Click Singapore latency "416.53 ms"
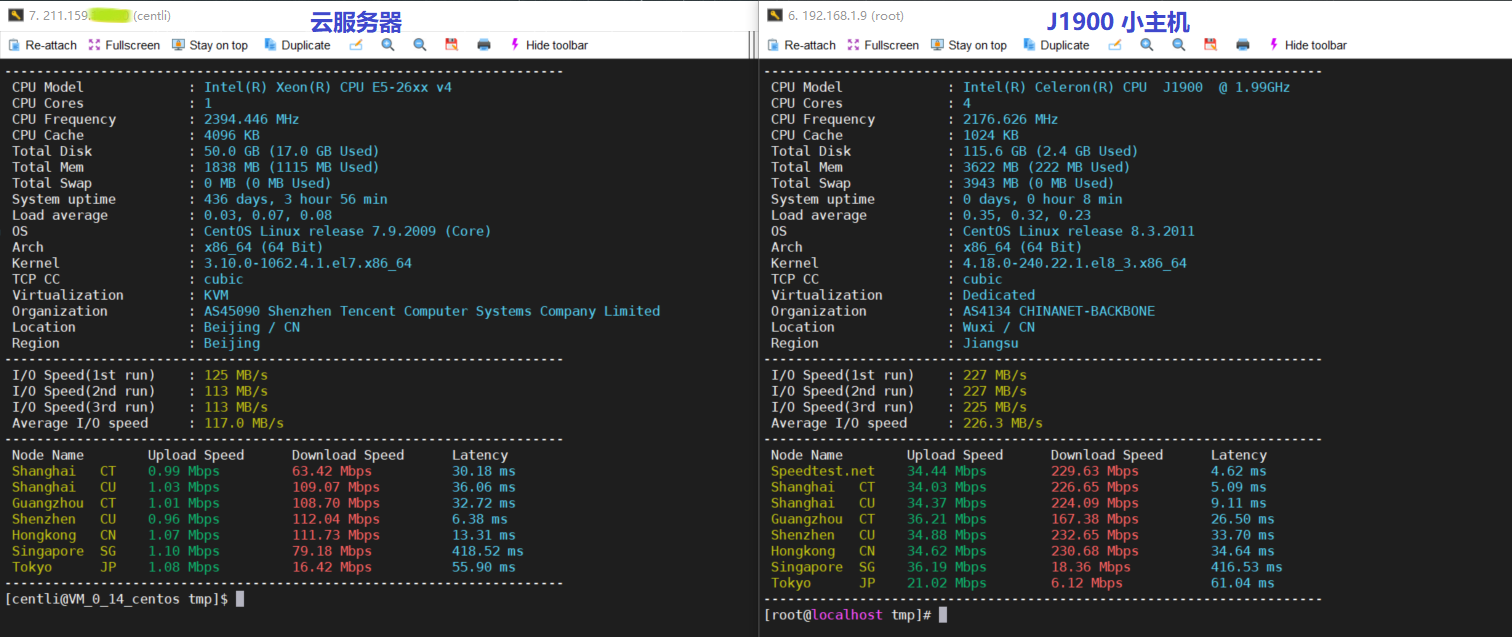This screenshot has height=637, width=1512. coord(1247,567)
